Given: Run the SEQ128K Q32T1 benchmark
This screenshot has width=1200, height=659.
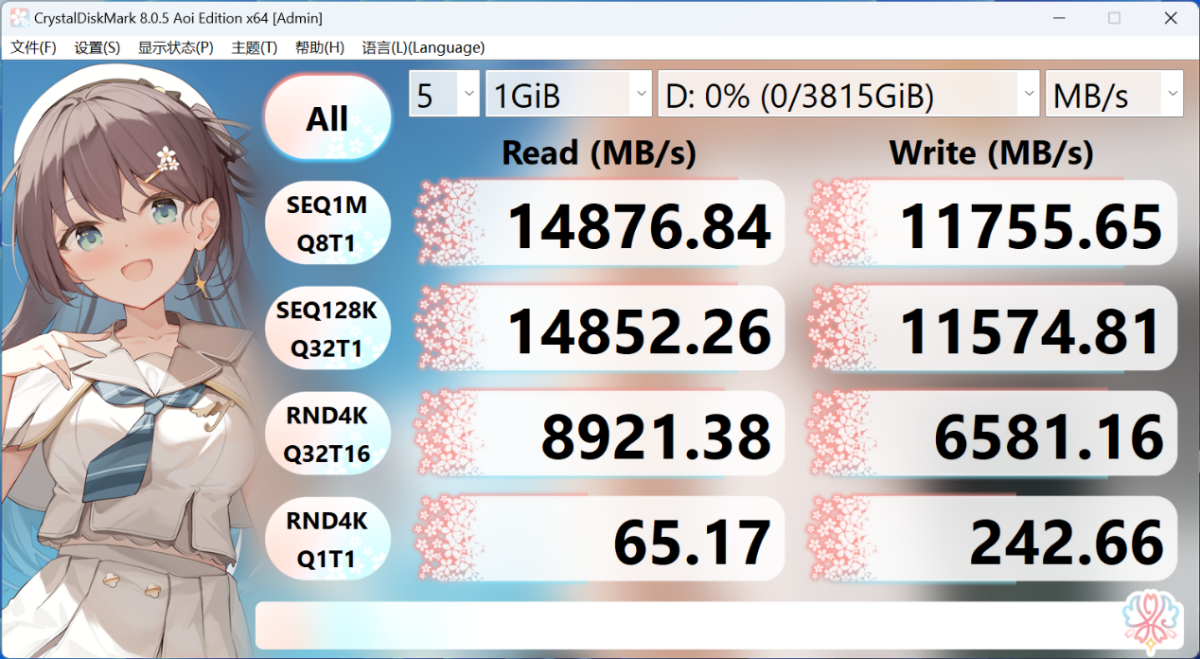Looking at the screenshot, I should [x=327, y=329].
